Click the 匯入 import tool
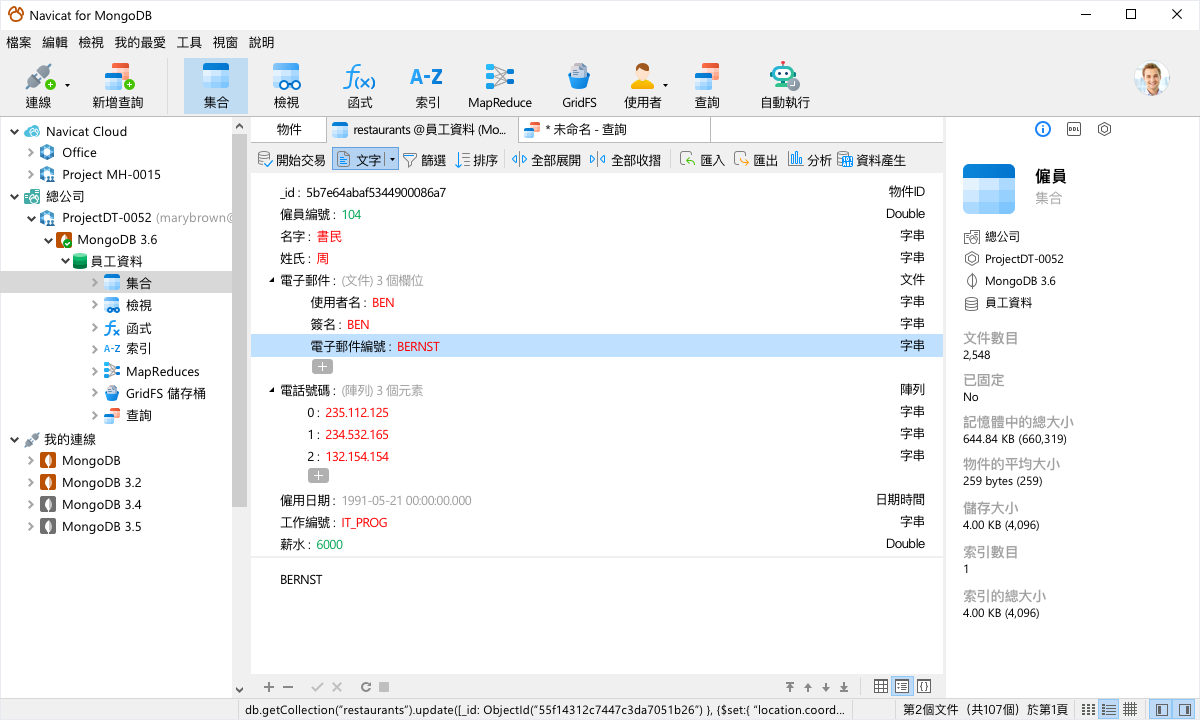This screenshot has height=720, width=1200. [x=702, y=160]
